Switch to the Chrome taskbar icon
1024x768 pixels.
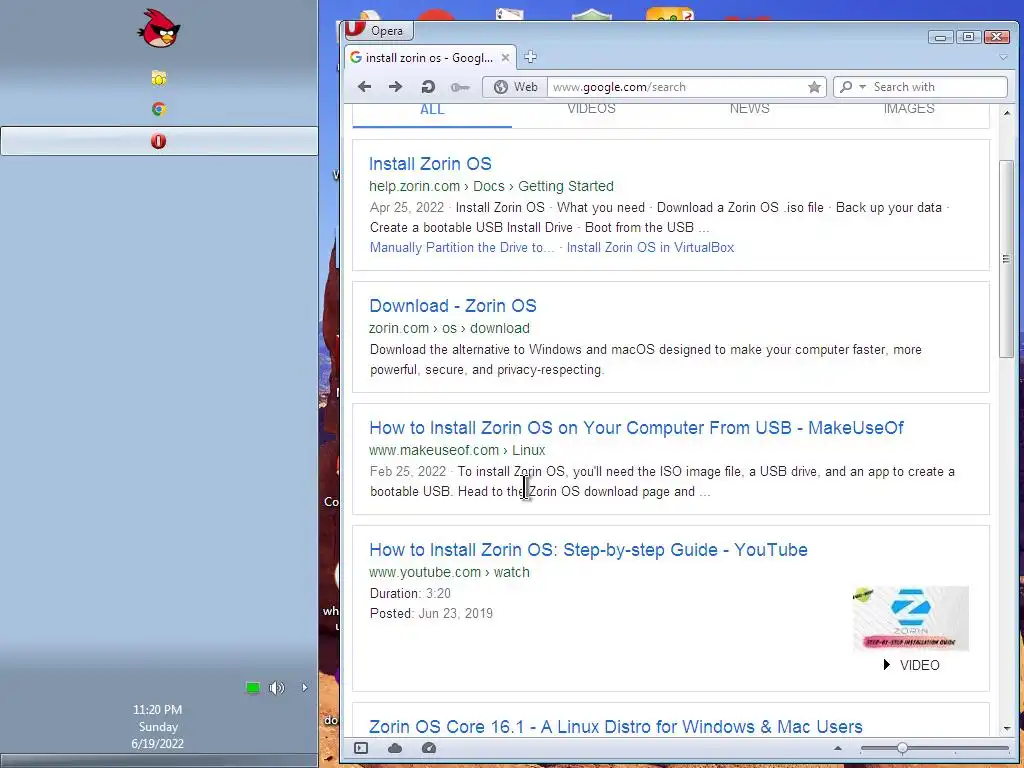(159, 109)
